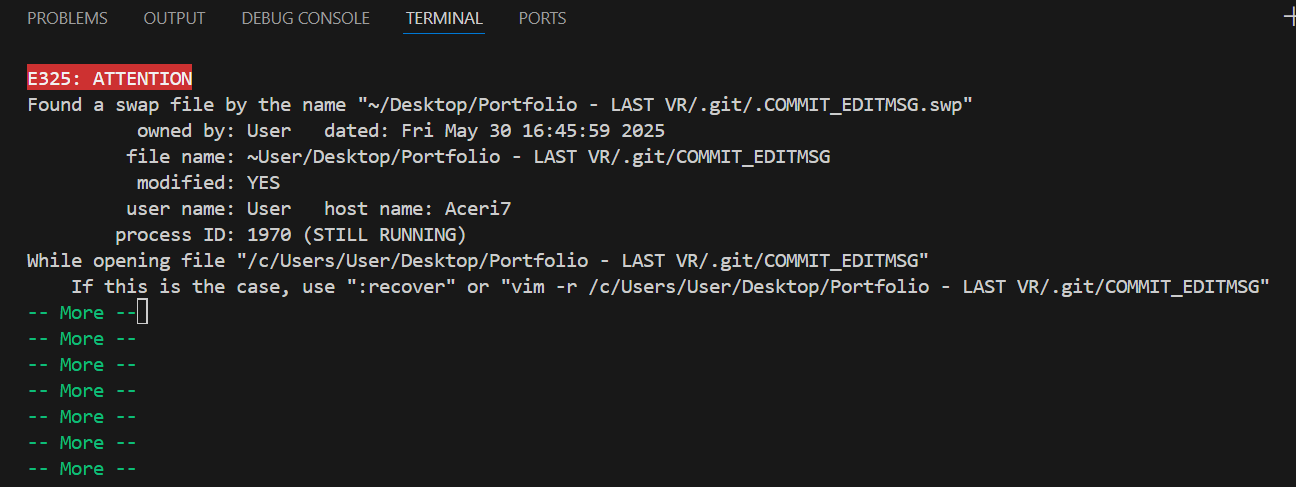Click the "file name:" path line
The height and width of the screenshot is (487, 1296).
pos(478,157)
